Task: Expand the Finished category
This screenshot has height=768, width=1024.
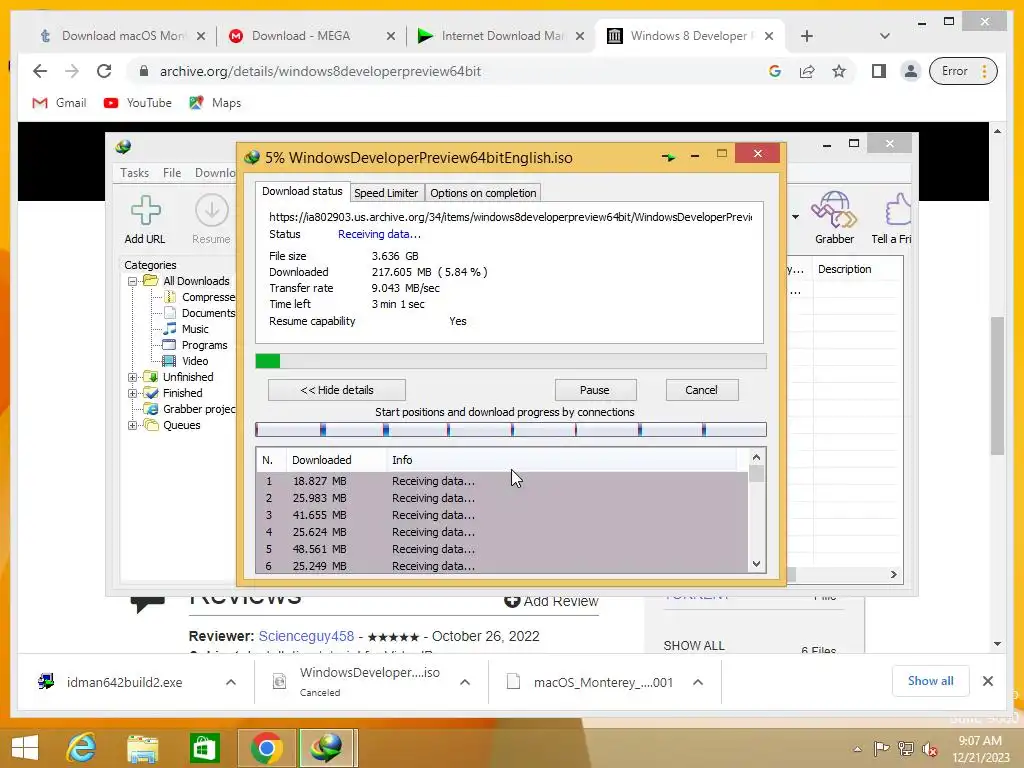Action: 133,393
